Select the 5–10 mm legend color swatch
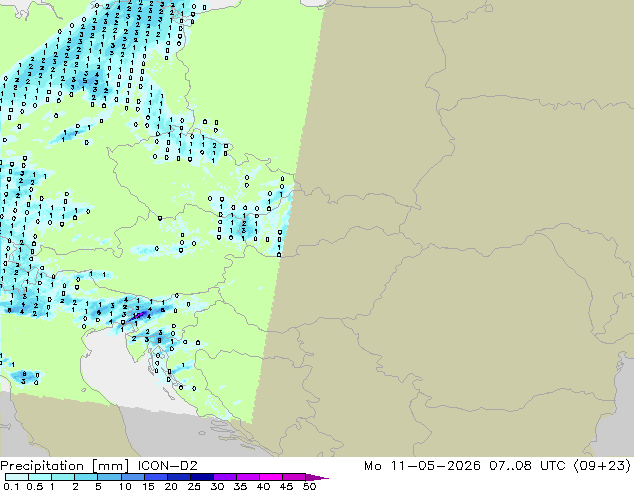The height and width of the screenshot is (490, 634). click(109, 477)
